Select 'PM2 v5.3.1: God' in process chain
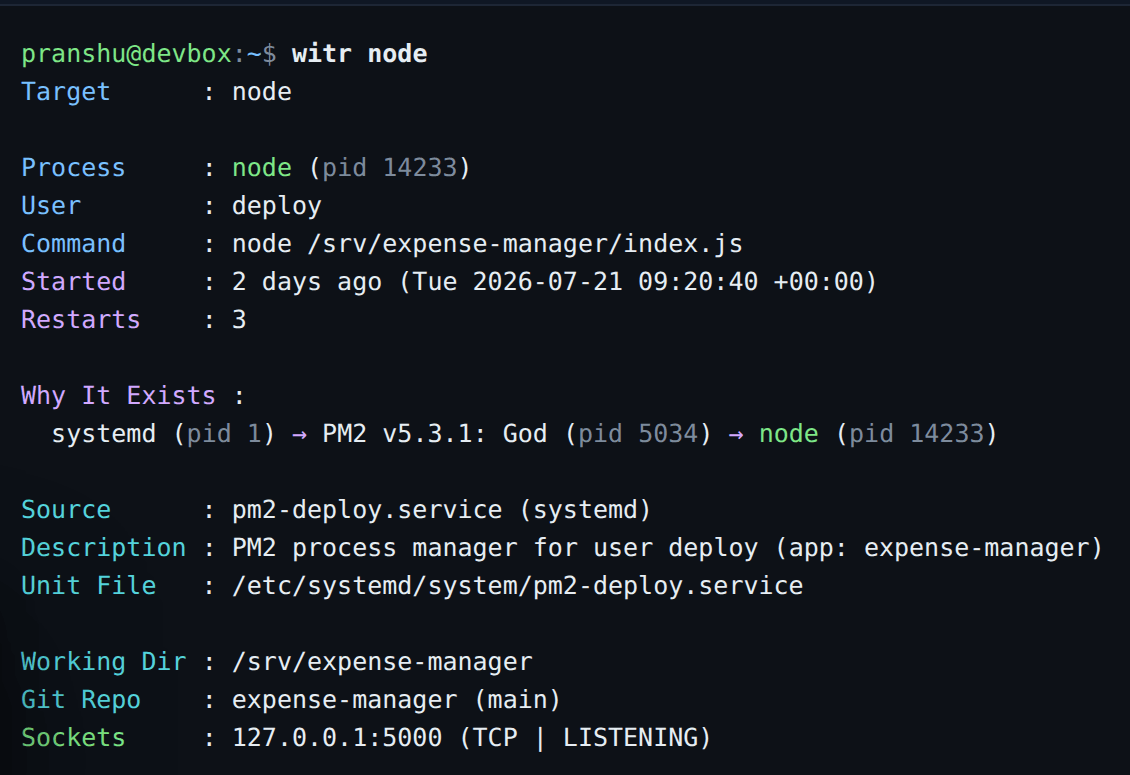The width and height of the screenshot is (1130, 775). point(435,434)
